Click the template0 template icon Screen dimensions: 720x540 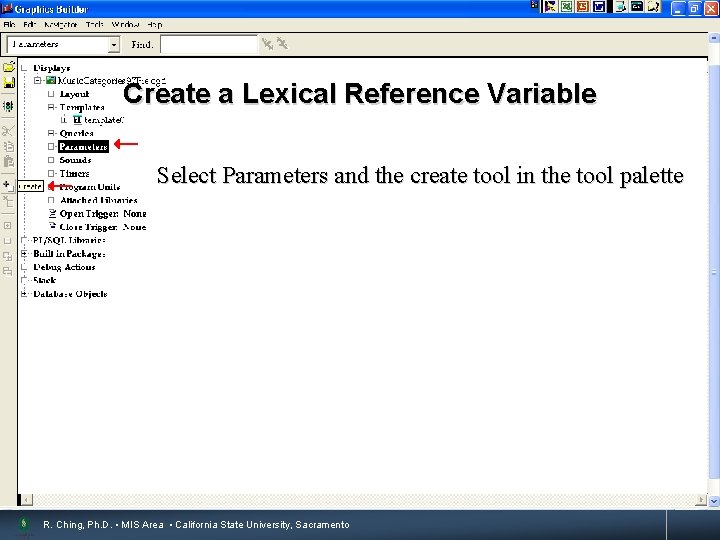click(77, 120)
